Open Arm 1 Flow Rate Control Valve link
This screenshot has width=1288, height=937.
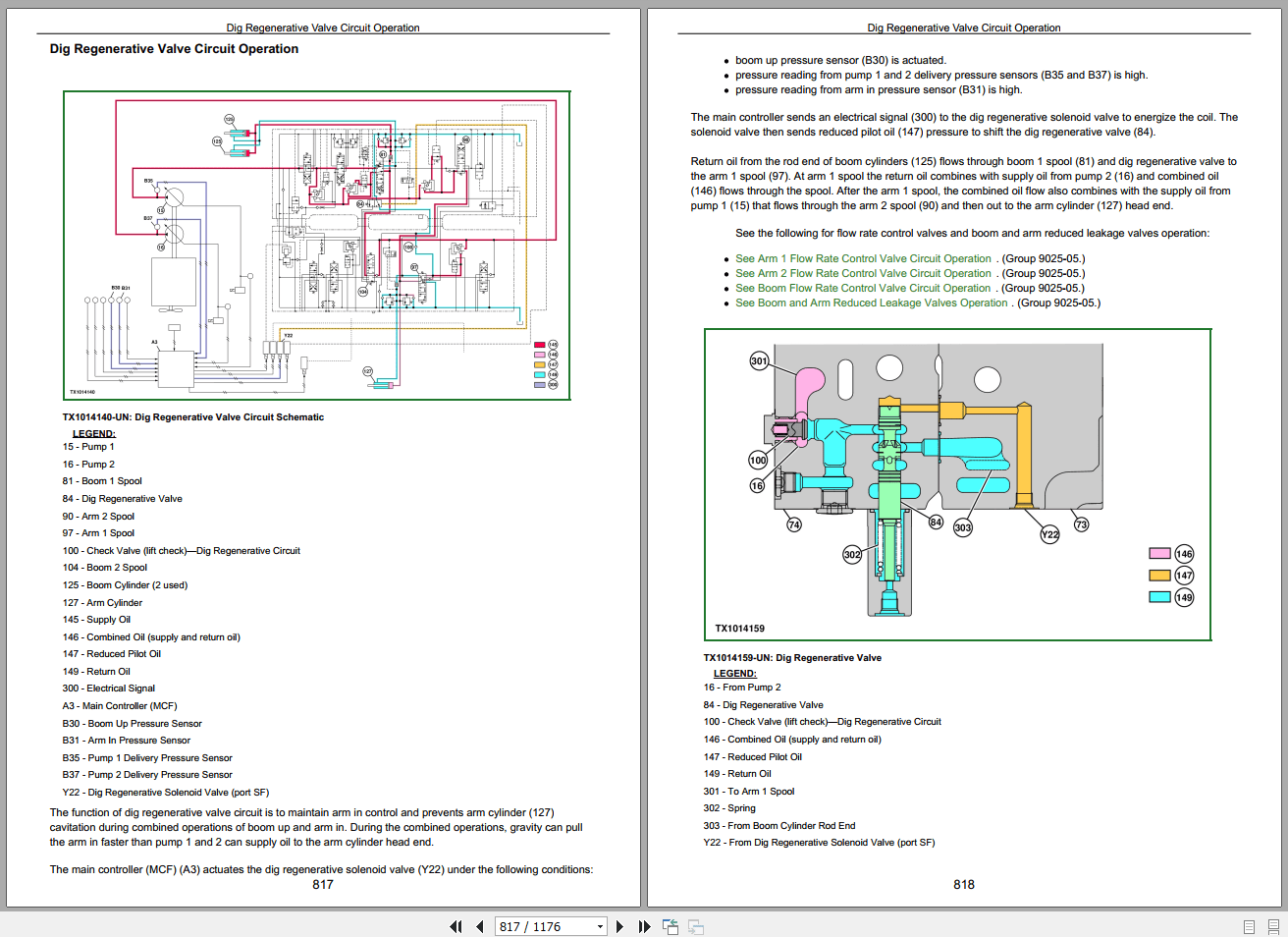(862, 258)
